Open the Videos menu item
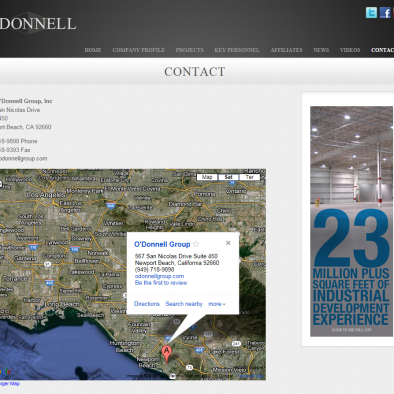The height and width of the screenshot is (394, 394). click(350, 50)
